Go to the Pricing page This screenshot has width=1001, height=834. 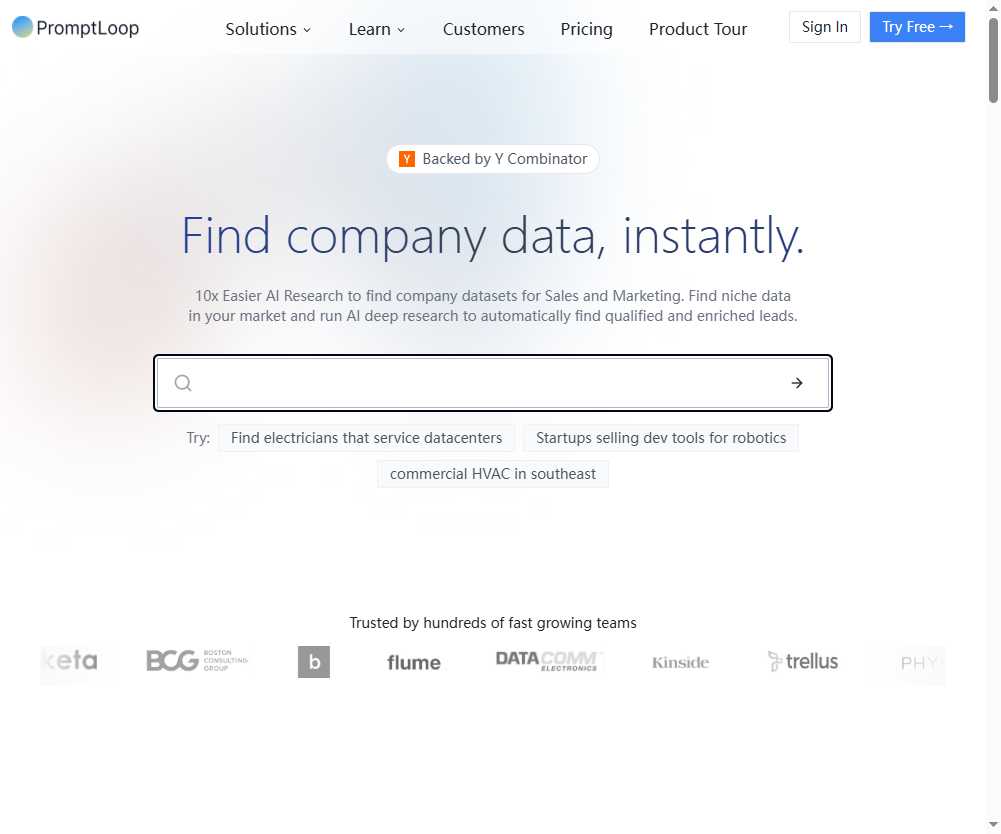[x=586, y=29]
